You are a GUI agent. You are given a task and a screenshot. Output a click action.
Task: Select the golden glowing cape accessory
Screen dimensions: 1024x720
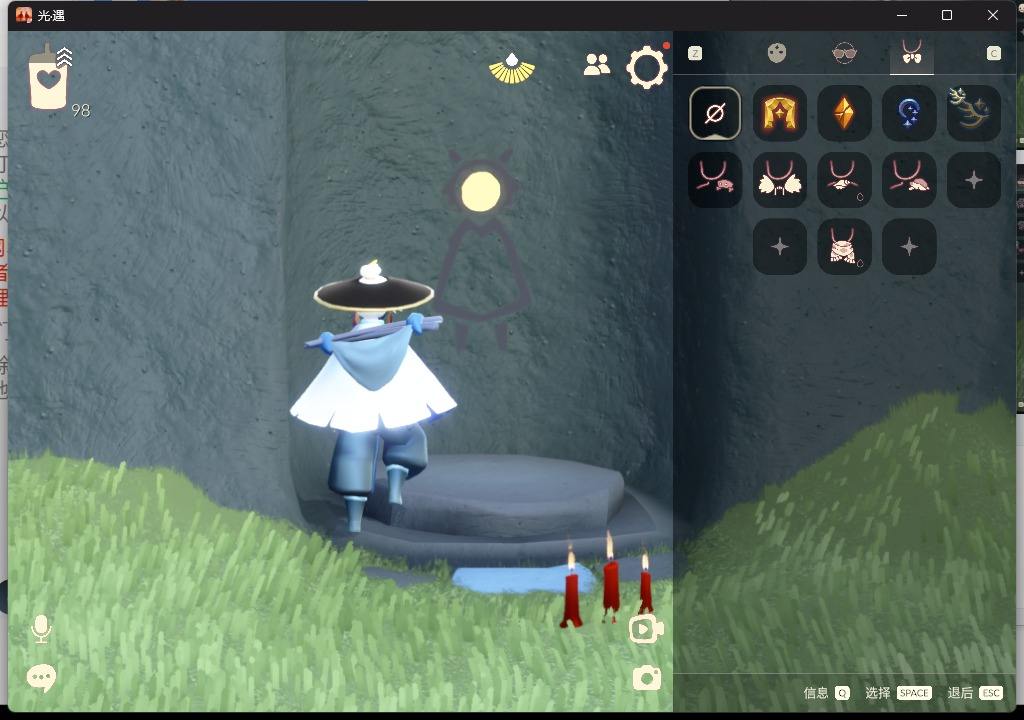point(779,113)
